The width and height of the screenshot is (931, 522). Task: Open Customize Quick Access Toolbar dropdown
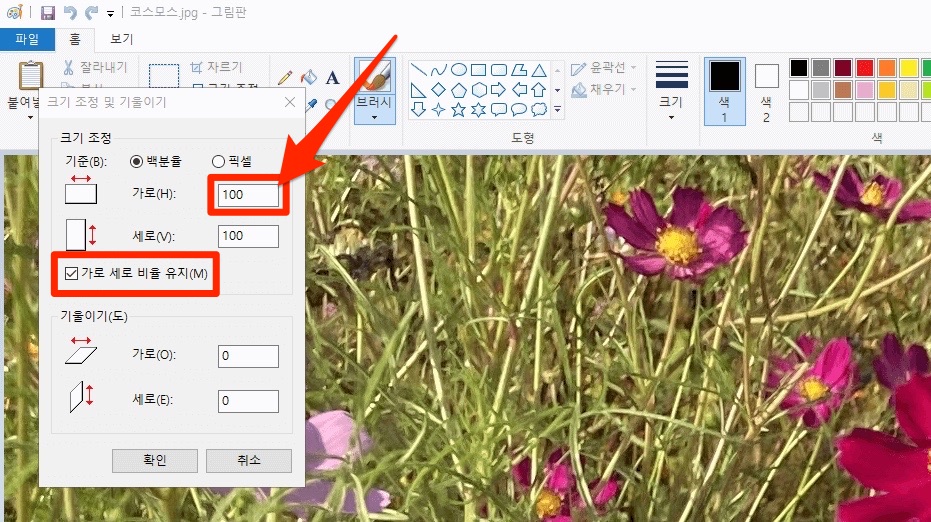(110, 14)
